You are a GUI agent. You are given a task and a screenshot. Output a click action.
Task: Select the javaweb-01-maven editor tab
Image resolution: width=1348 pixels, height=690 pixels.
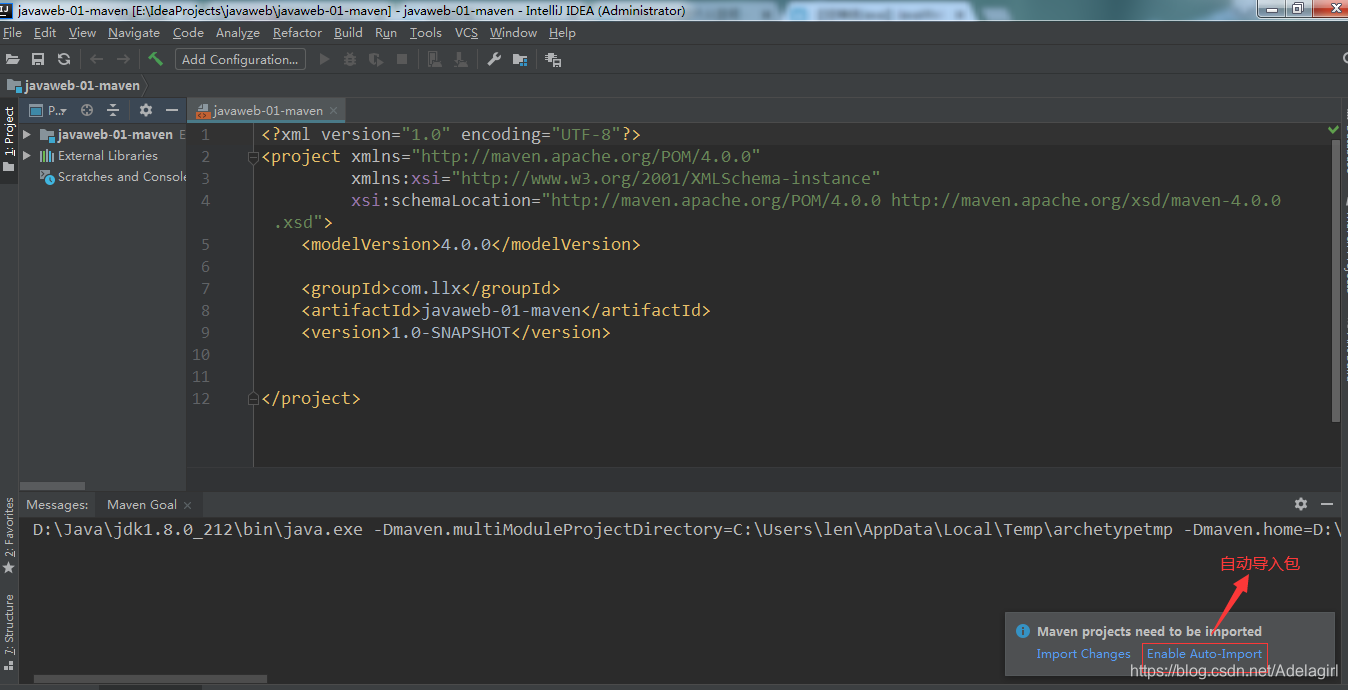(x=268, y=110)
